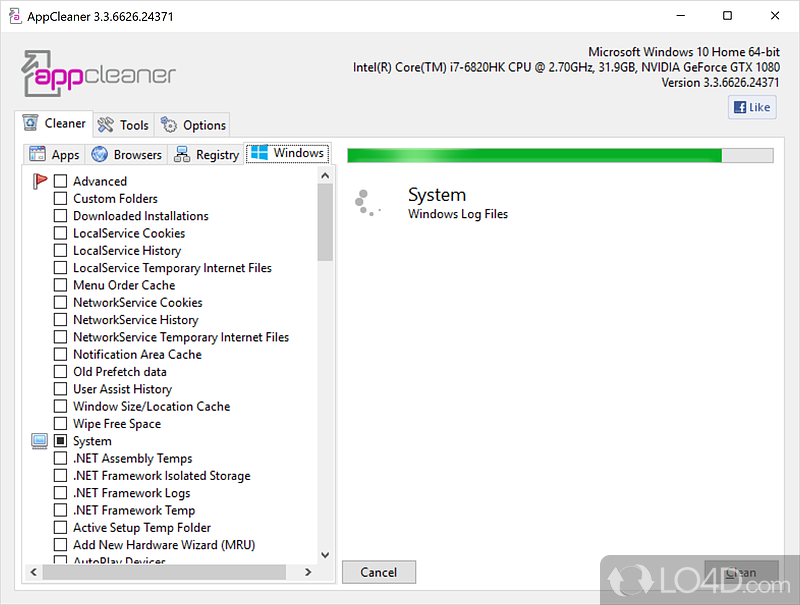800x605 pixels.
Task: Tick Downloaded Installations checkbox
Action: click(x=60, y=216)
